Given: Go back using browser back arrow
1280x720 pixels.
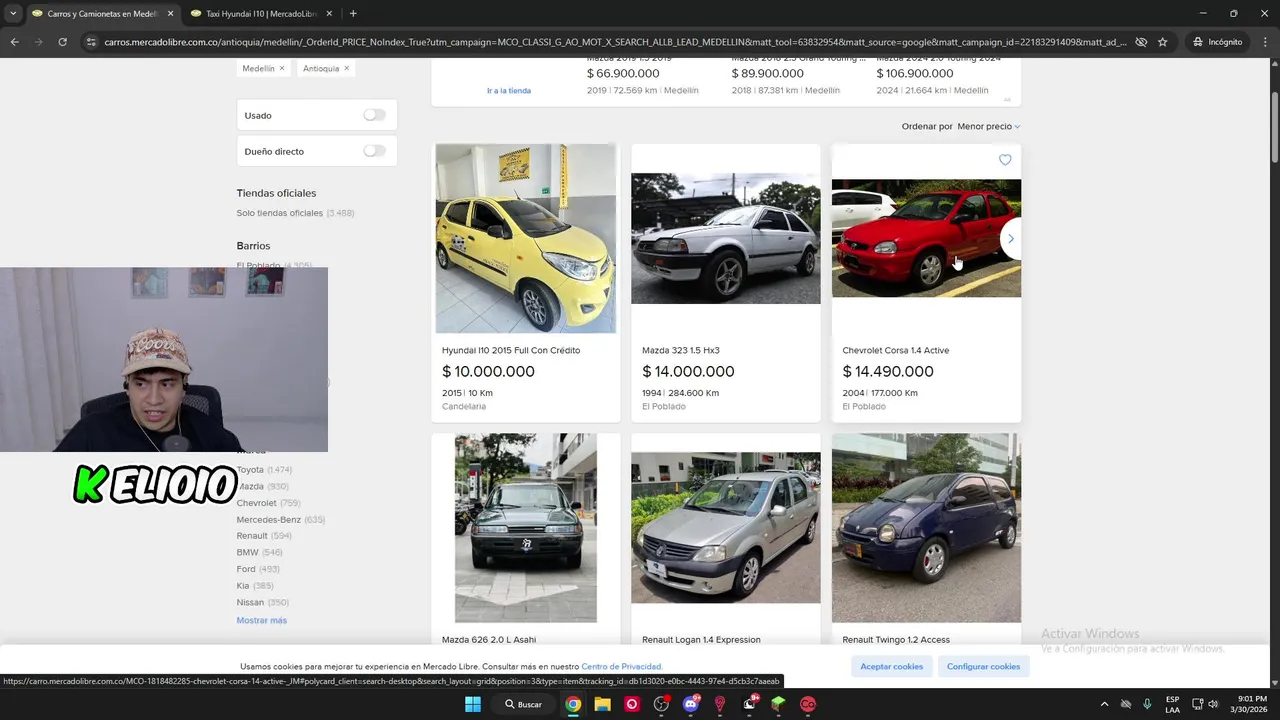Looking at the screenshot, I should pyautogui.click(x=14, y=42).
